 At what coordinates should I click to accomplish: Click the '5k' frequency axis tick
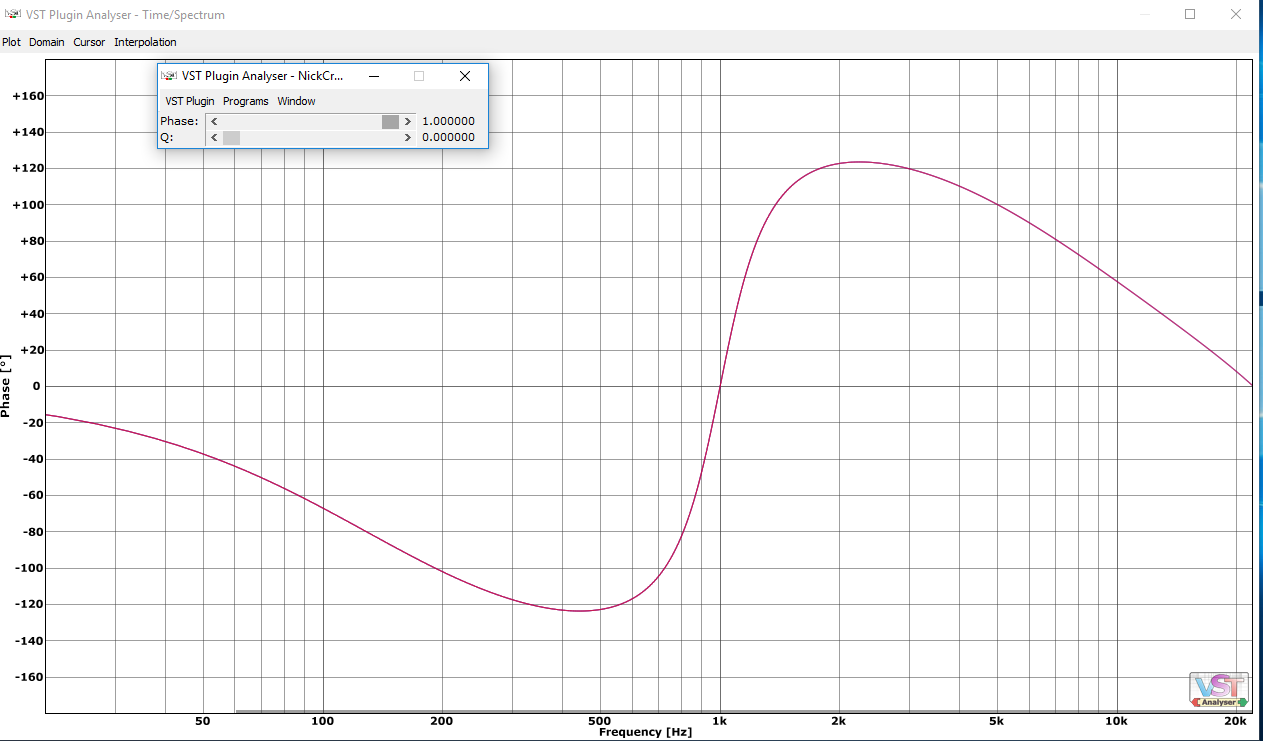(x=997, y=721)
